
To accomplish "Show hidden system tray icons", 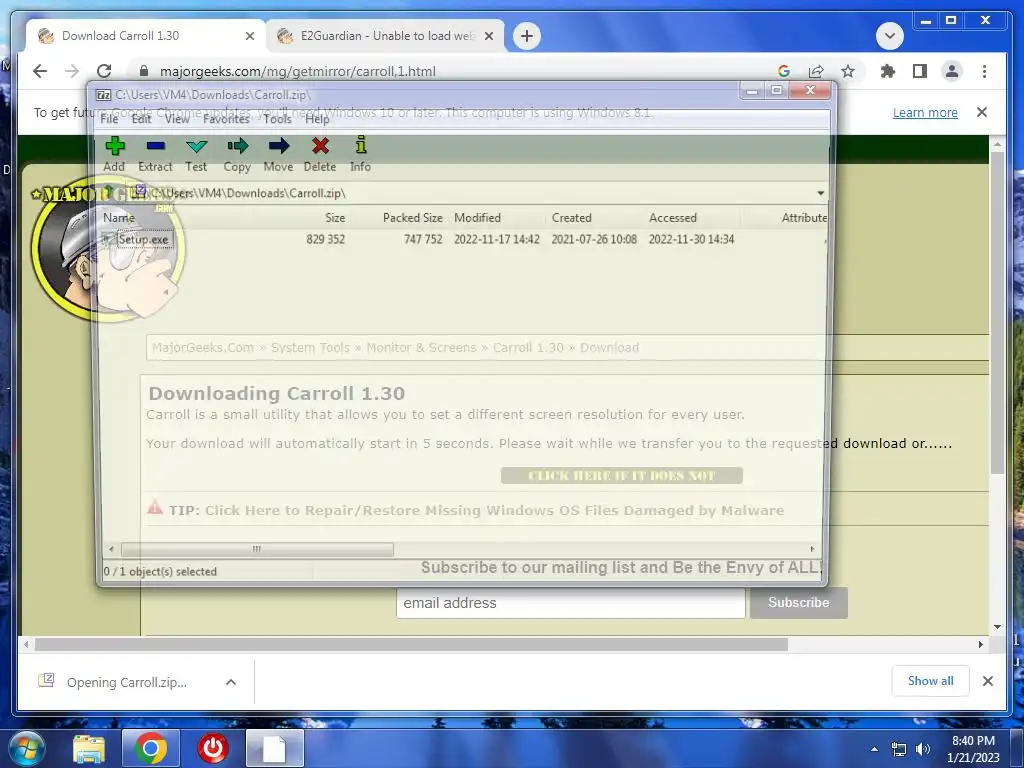I will [874, 749].
